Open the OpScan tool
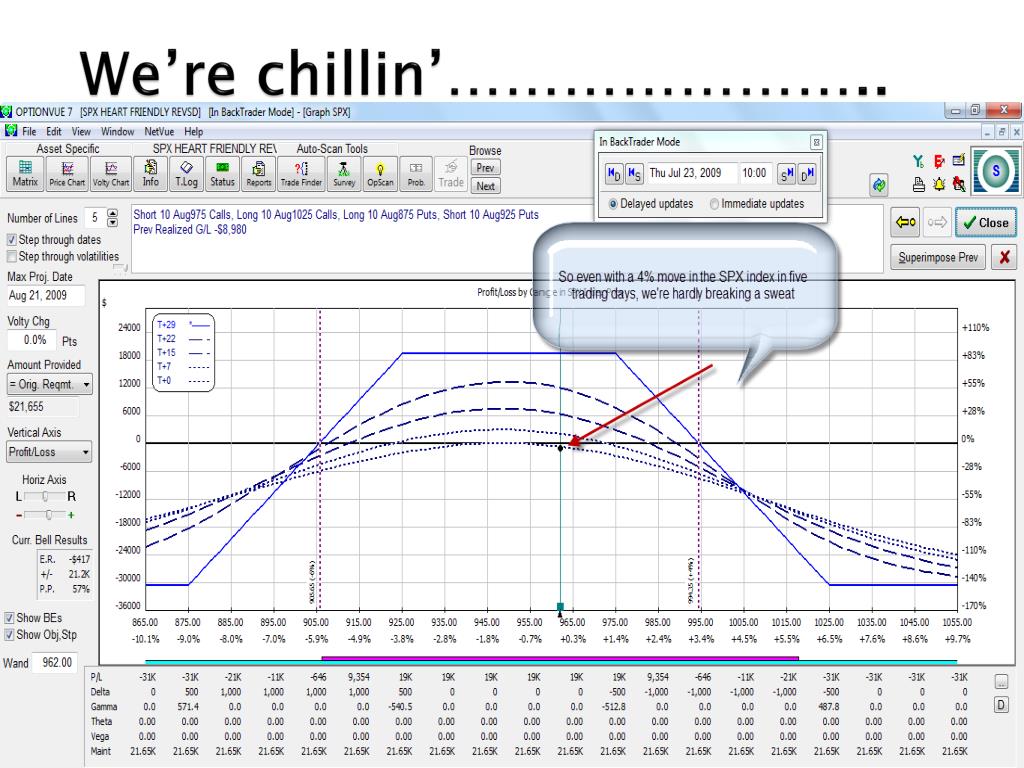Screen dimensions: 1024x768 [380, 174]
